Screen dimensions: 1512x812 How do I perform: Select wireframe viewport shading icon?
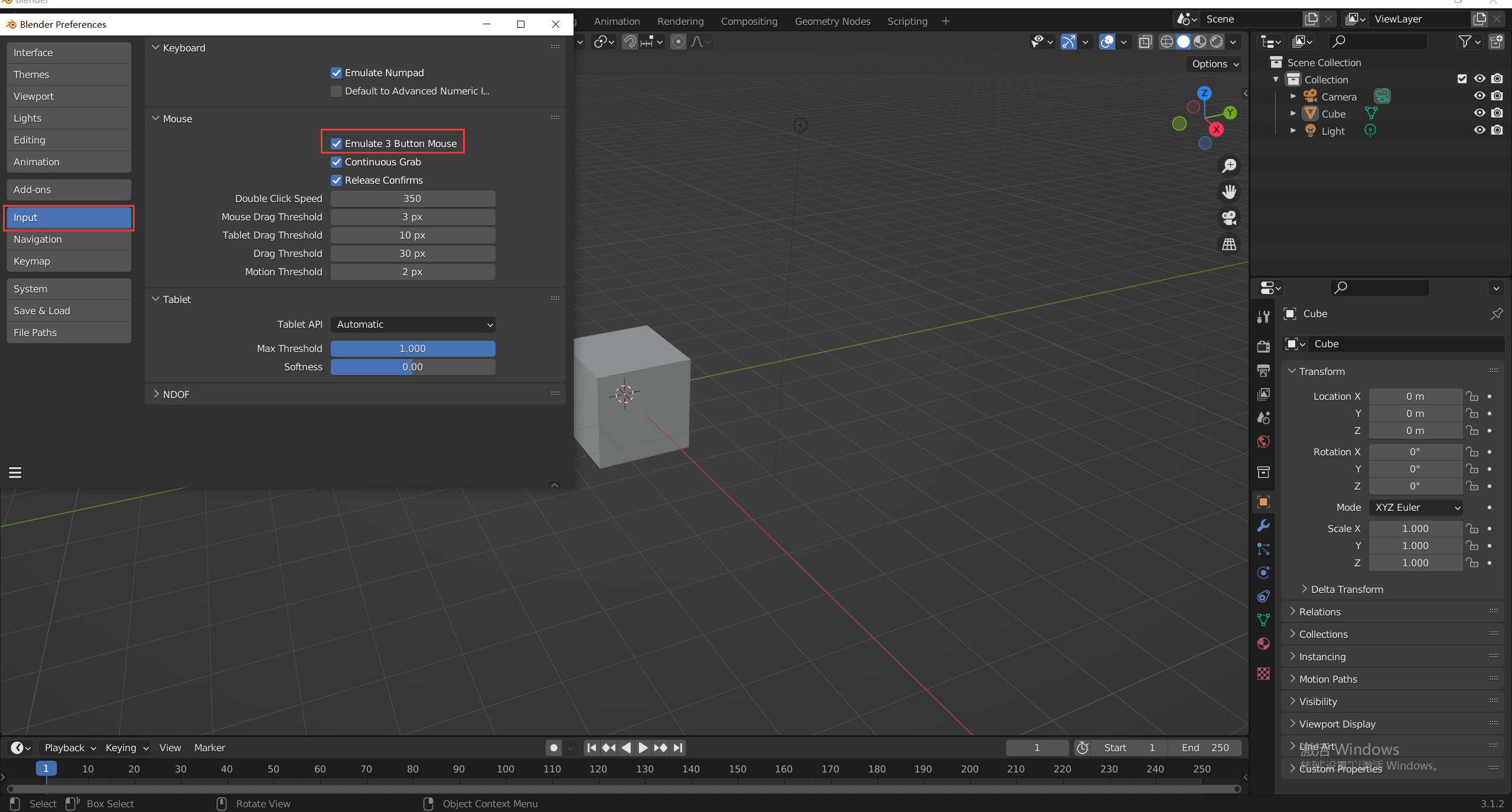(x=1166, y=41)
